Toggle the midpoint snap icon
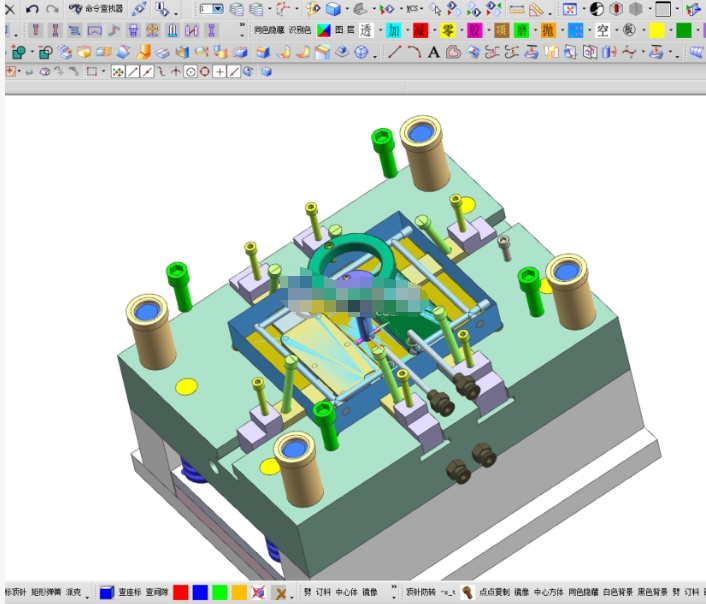 click(147, 72)
